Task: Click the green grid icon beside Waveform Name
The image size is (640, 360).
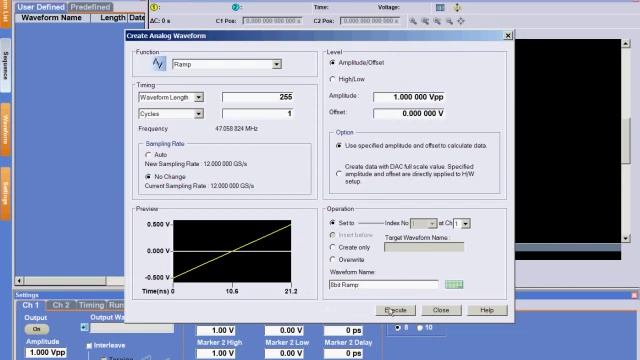Action: pos(454,284)
